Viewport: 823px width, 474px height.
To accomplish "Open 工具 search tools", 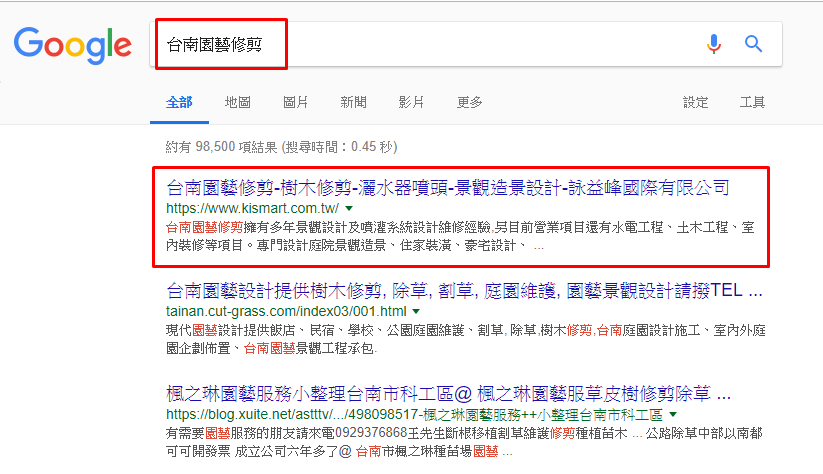I will tap(752, 102).
